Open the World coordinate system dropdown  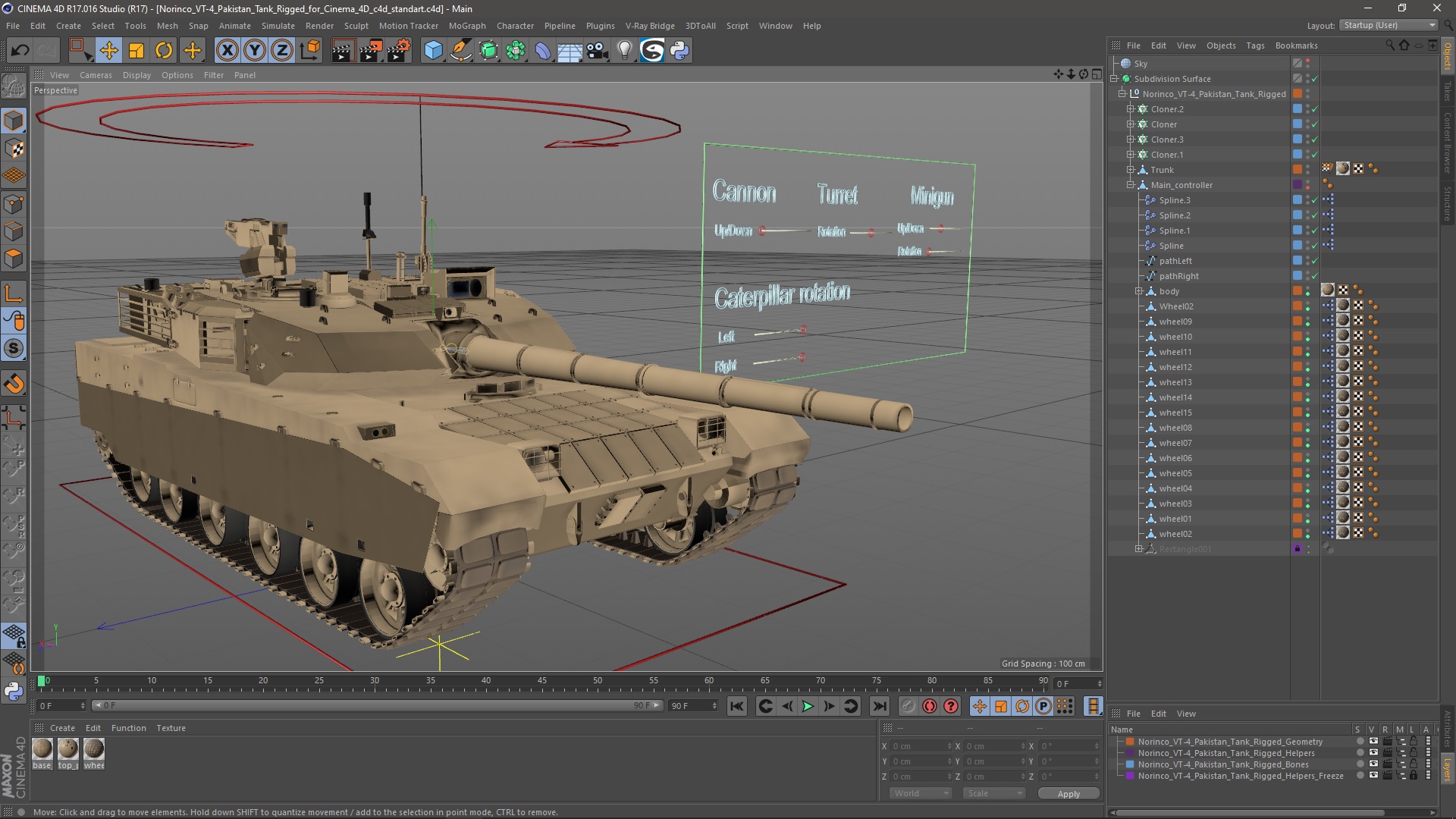921,793
